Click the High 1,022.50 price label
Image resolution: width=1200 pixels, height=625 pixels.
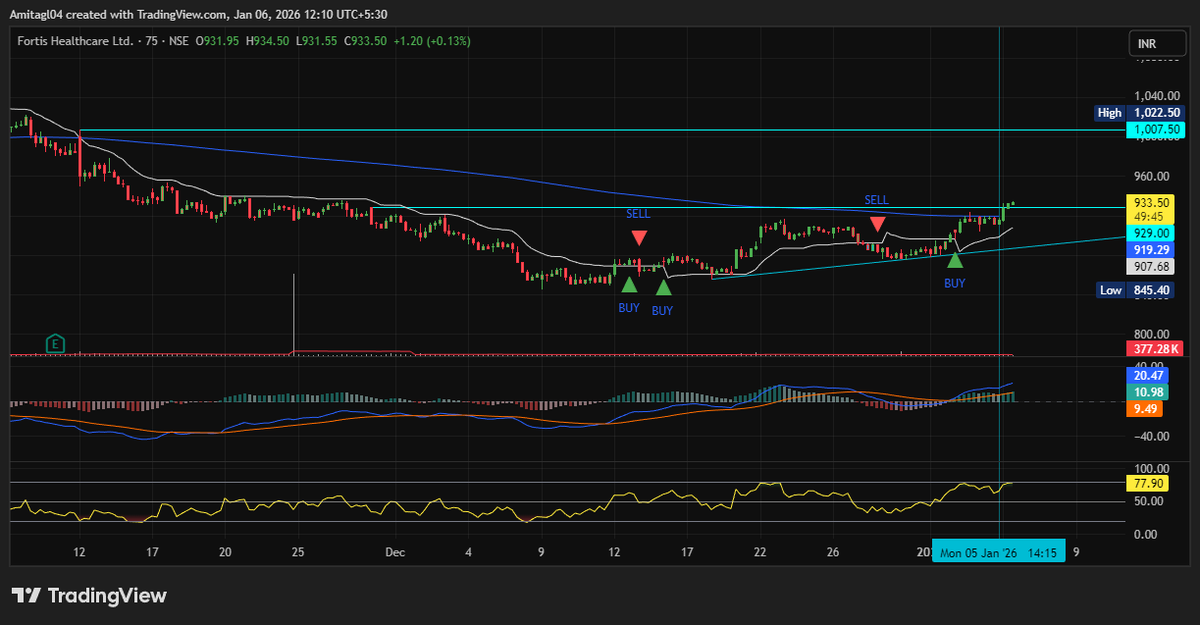1140,113
